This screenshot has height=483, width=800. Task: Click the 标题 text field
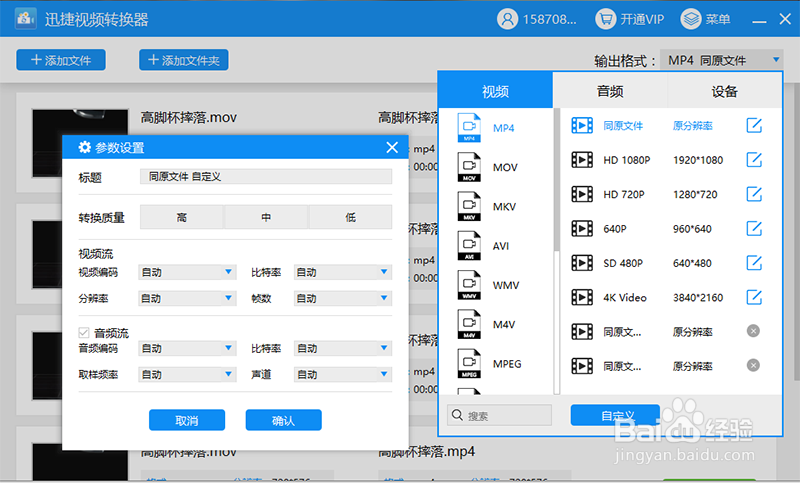(266, 176)
